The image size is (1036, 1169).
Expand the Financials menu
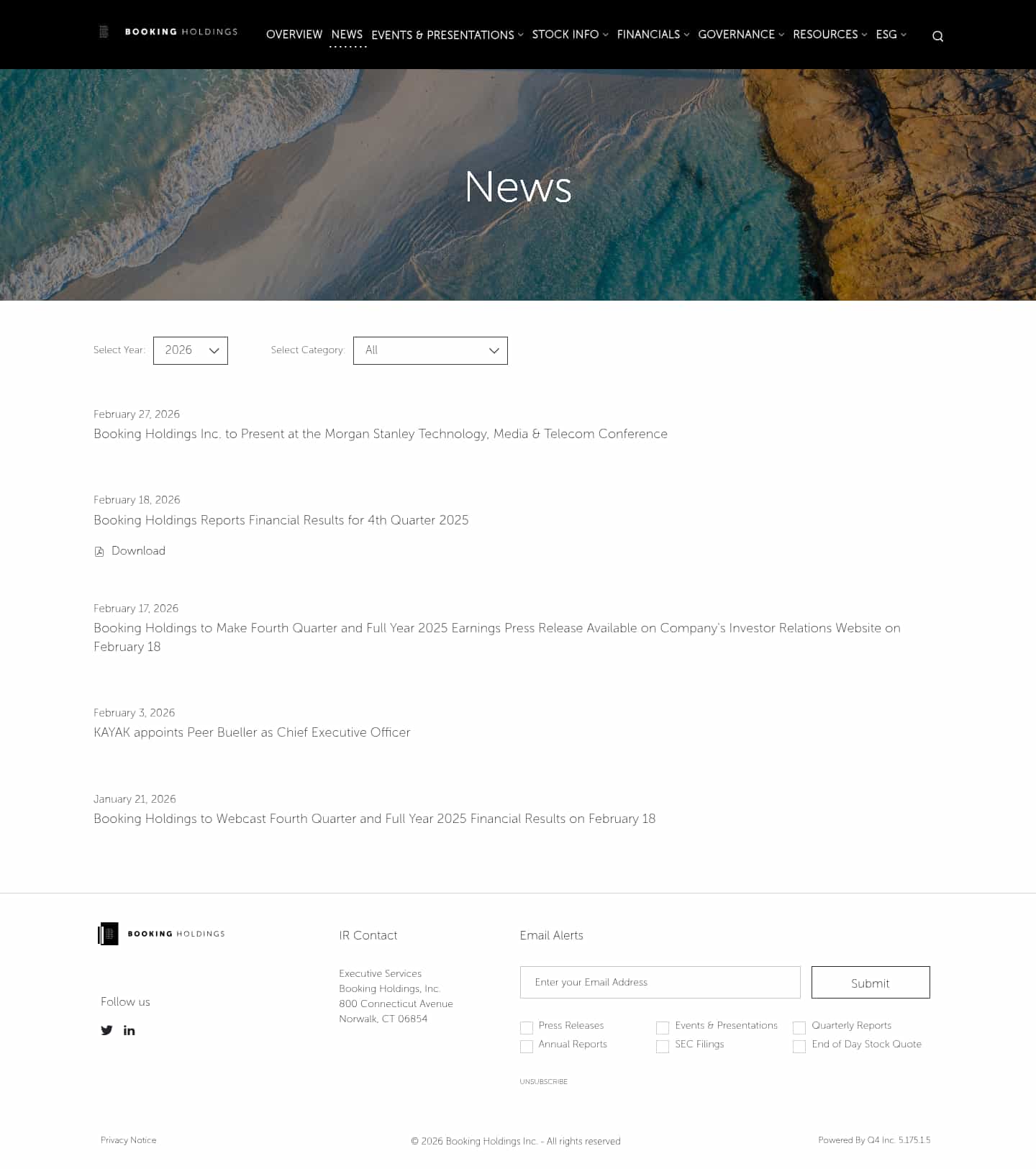(653, 35)
